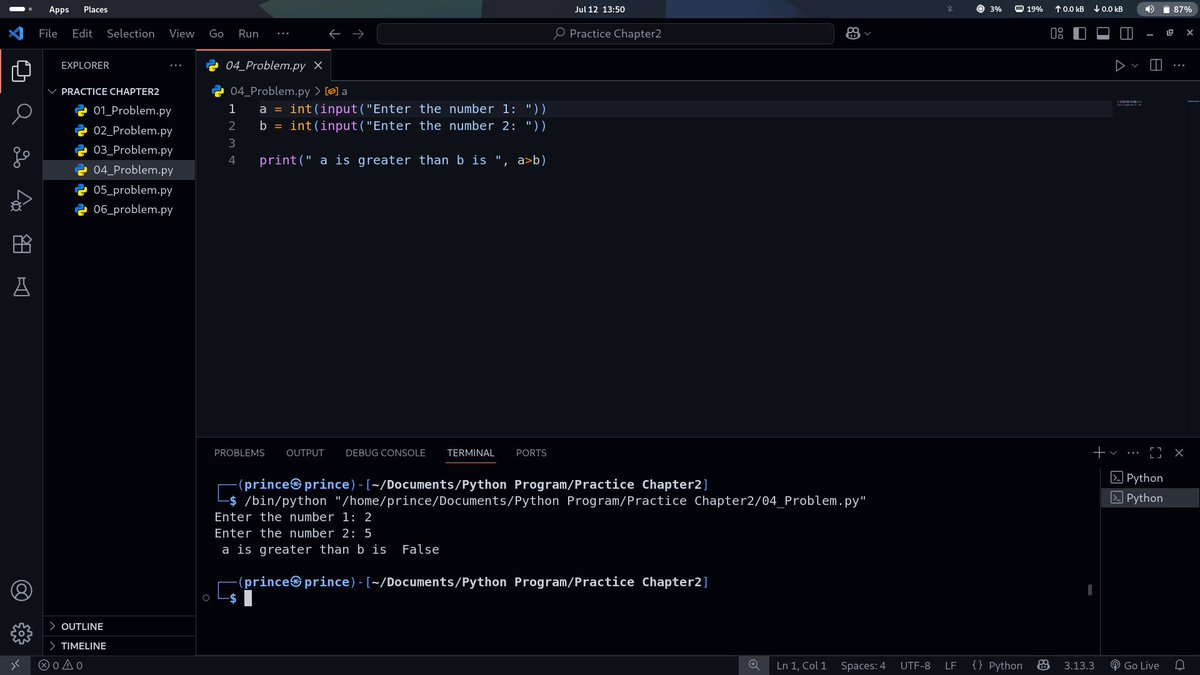
Task: Open the Selection menu
Action: (131, 33)
